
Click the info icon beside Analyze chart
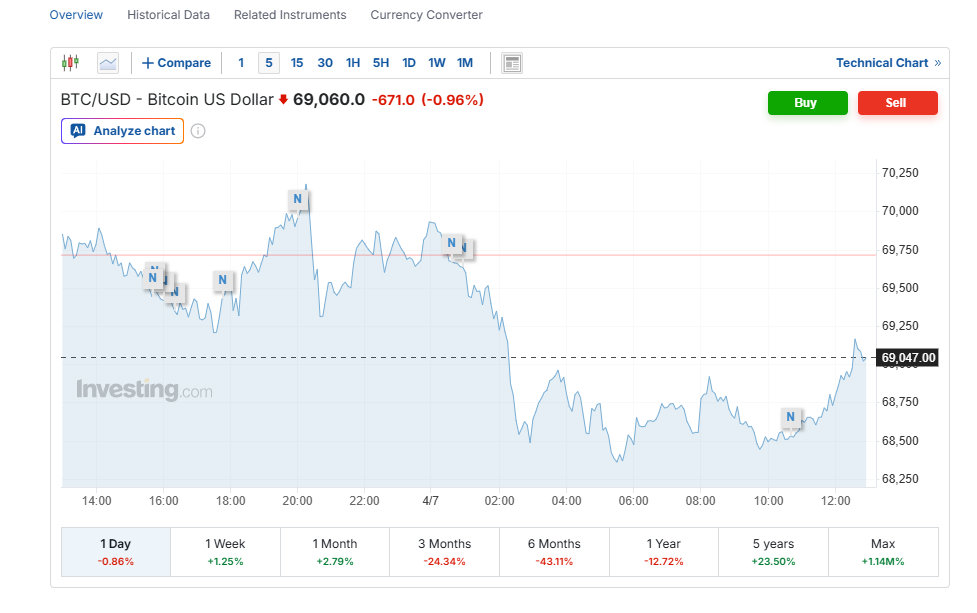tap(198, 131)
